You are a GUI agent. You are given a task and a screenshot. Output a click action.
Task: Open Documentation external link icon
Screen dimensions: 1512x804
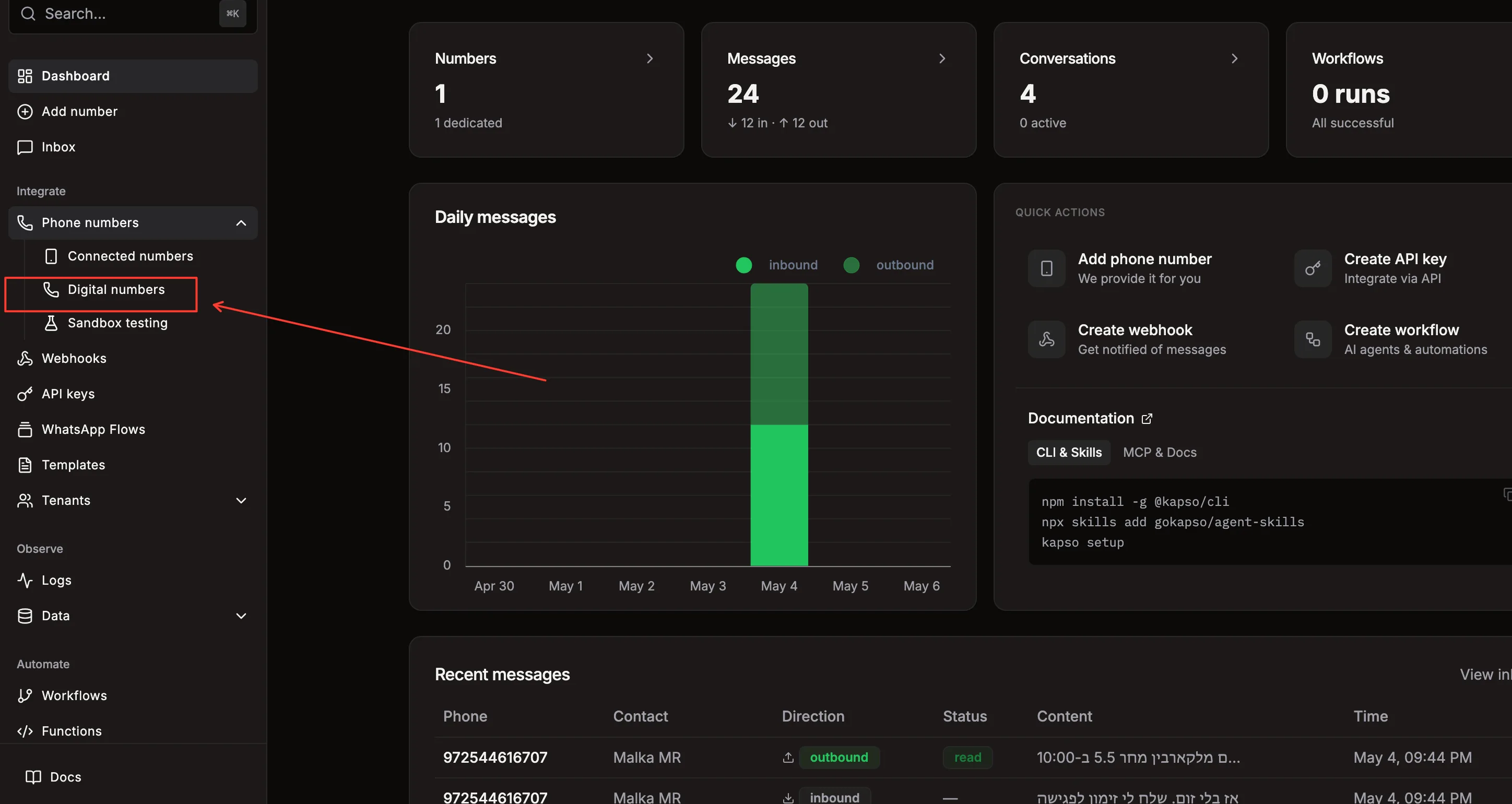[1147, 418]
